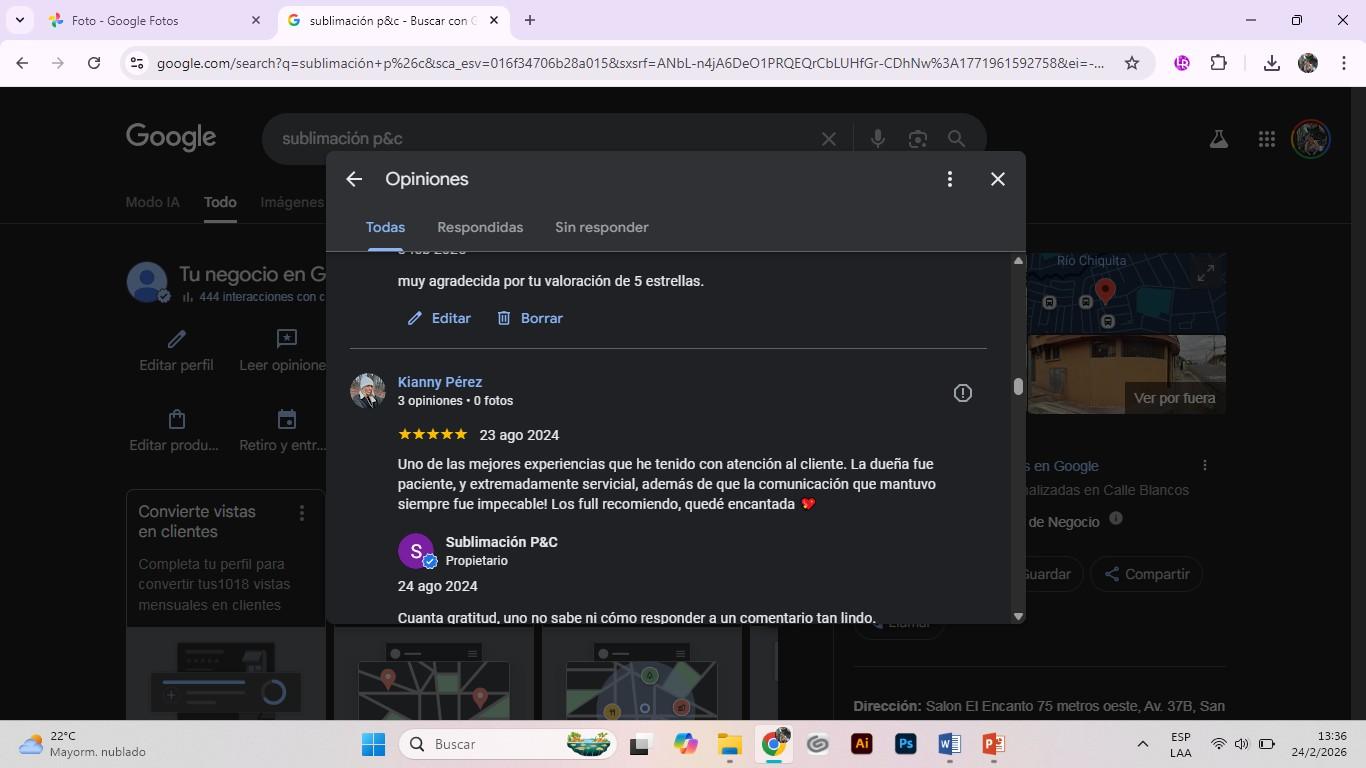This screenshot has width=1366, height=768.
Task: Open a new browser tab
Action: point(530,20)
